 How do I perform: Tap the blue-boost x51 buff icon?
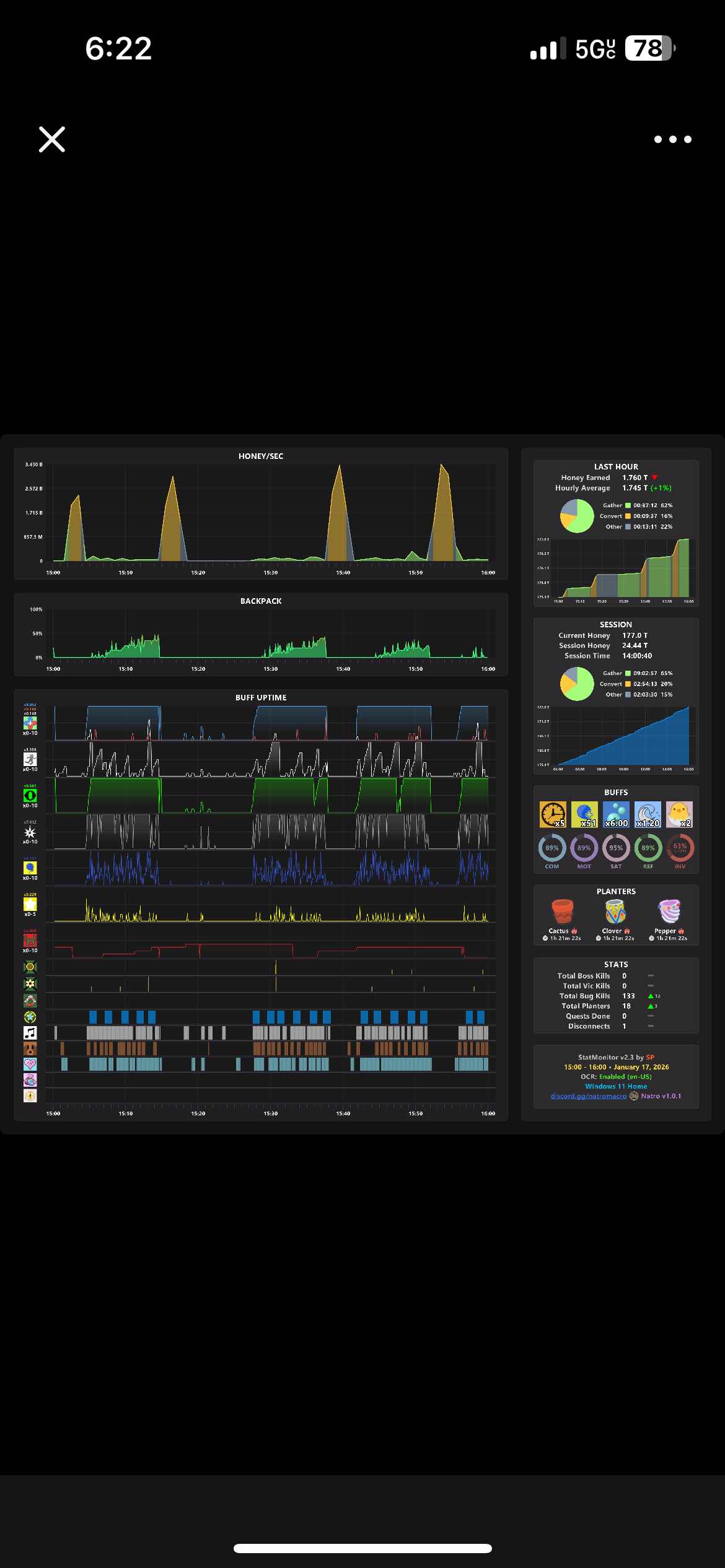tap(584, 814)
